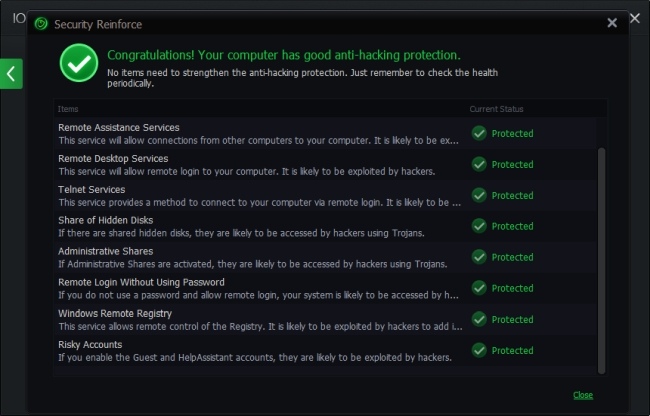Viewport: 650px width, 416px height.
Task: Click Protected checkmark for Remote Desktop Services
Action: (479, 164)
